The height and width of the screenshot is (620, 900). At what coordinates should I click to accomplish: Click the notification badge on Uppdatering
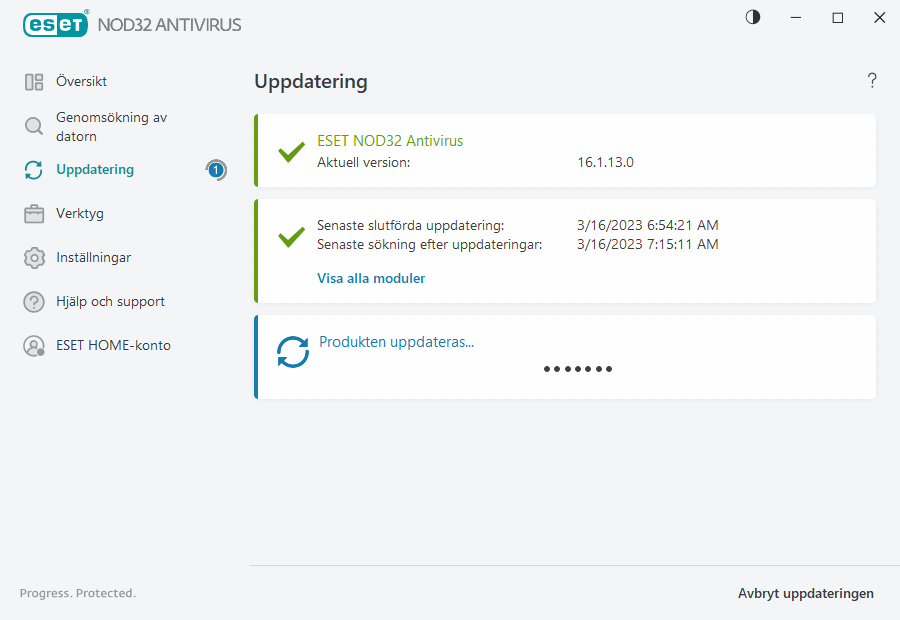pyautogui.click(x=216, y=170)
